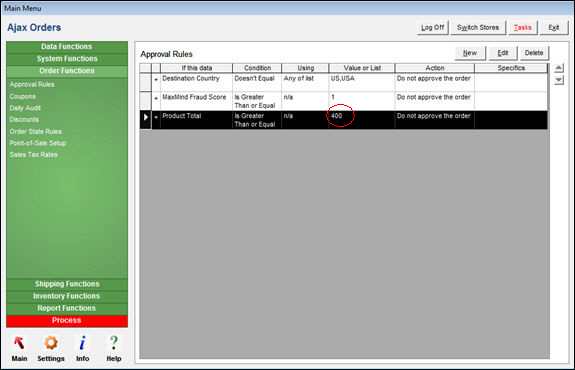Click the red Tasks button
This screenshot has width=575, height=370.
tap(523, 28)
